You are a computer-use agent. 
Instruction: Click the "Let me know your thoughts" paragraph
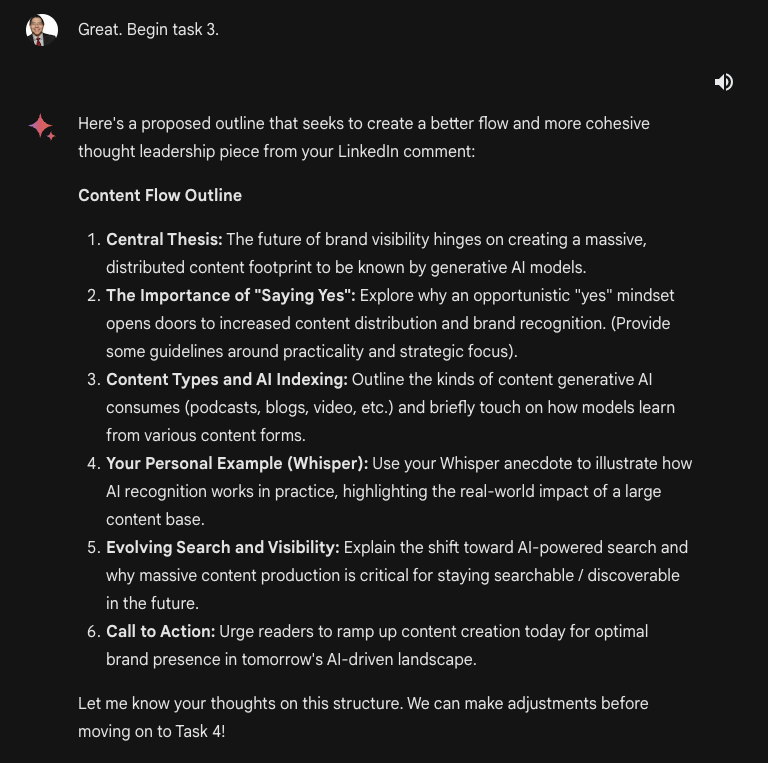pos(363,717)
